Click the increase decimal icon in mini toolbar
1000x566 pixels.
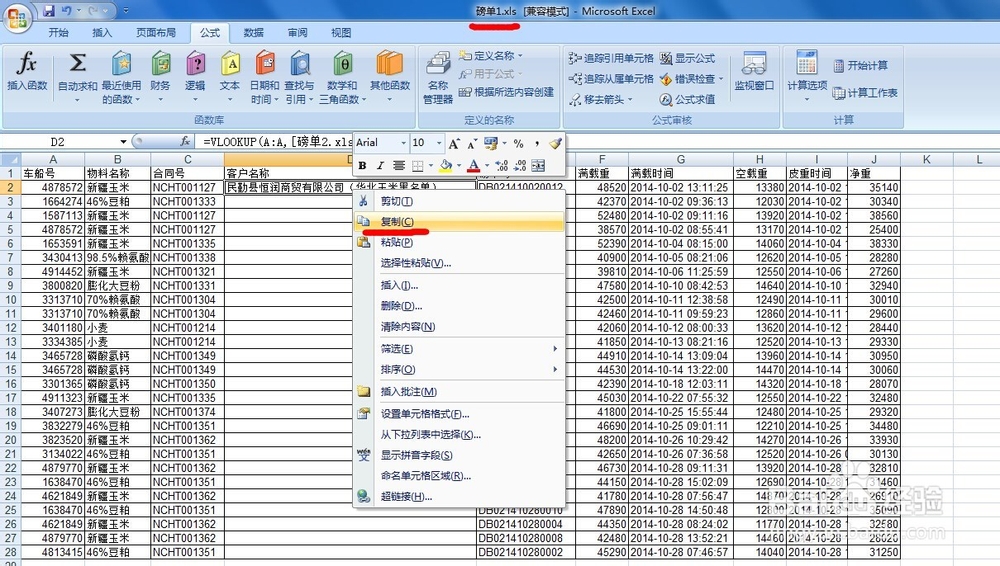[x=502, y=166]
